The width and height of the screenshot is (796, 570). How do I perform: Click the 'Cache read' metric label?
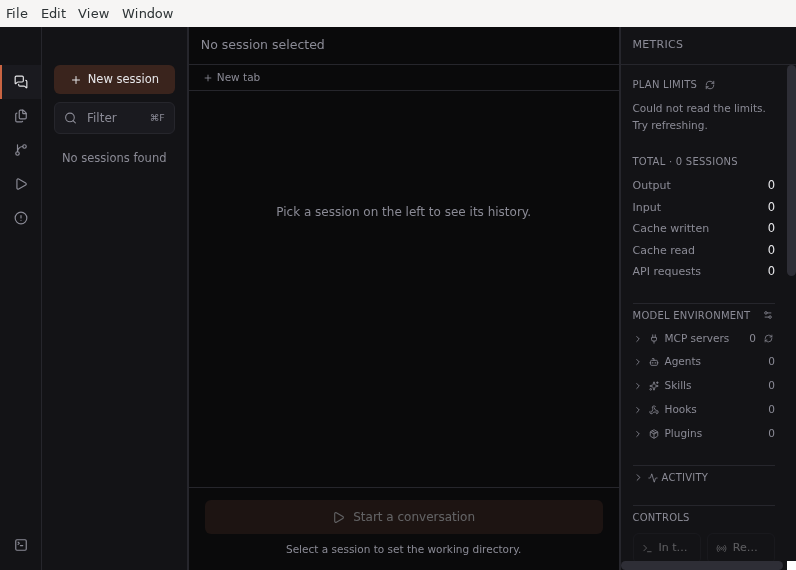pyautogui.click(x=663, y=250)
